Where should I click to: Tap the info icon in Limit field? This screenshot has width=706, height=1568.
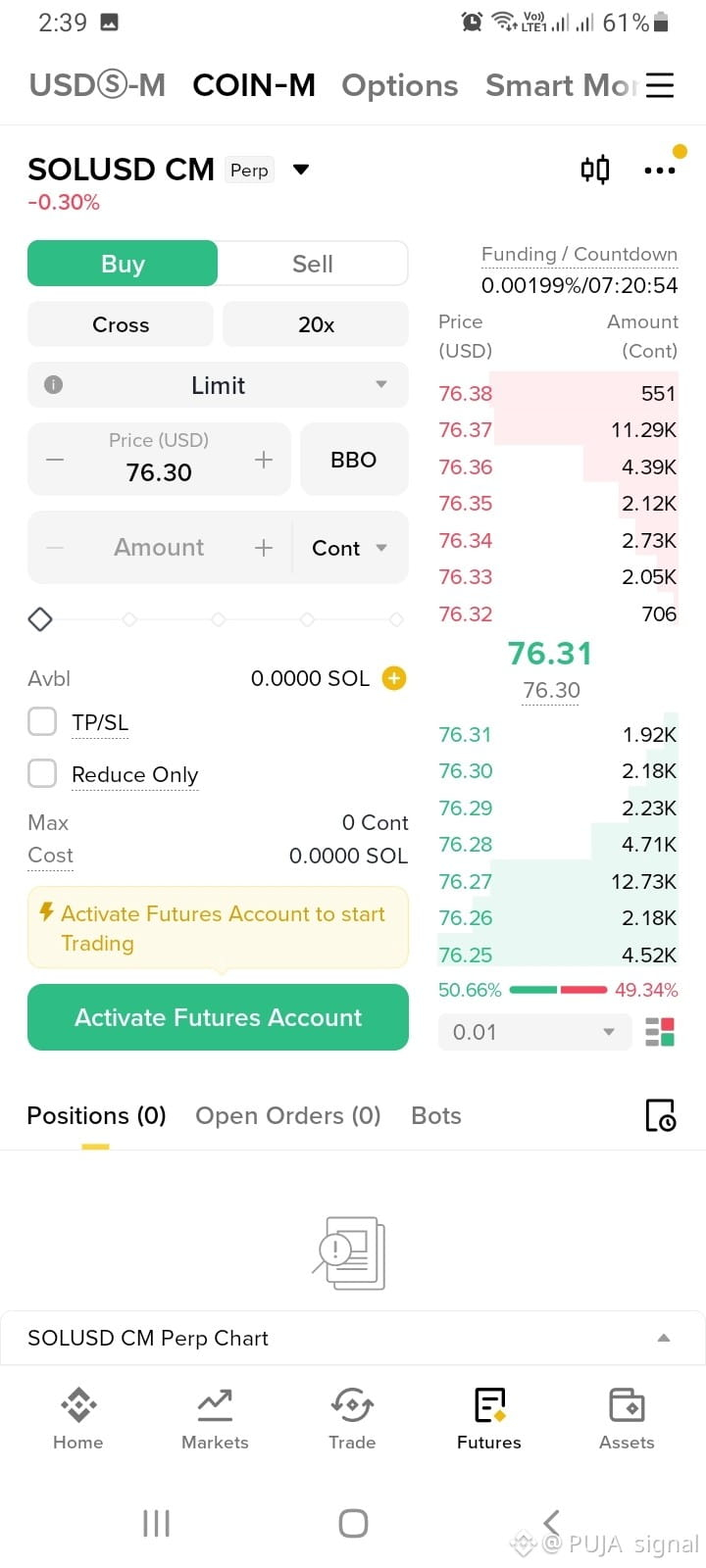pyautogui.click(x=54, y=385)
